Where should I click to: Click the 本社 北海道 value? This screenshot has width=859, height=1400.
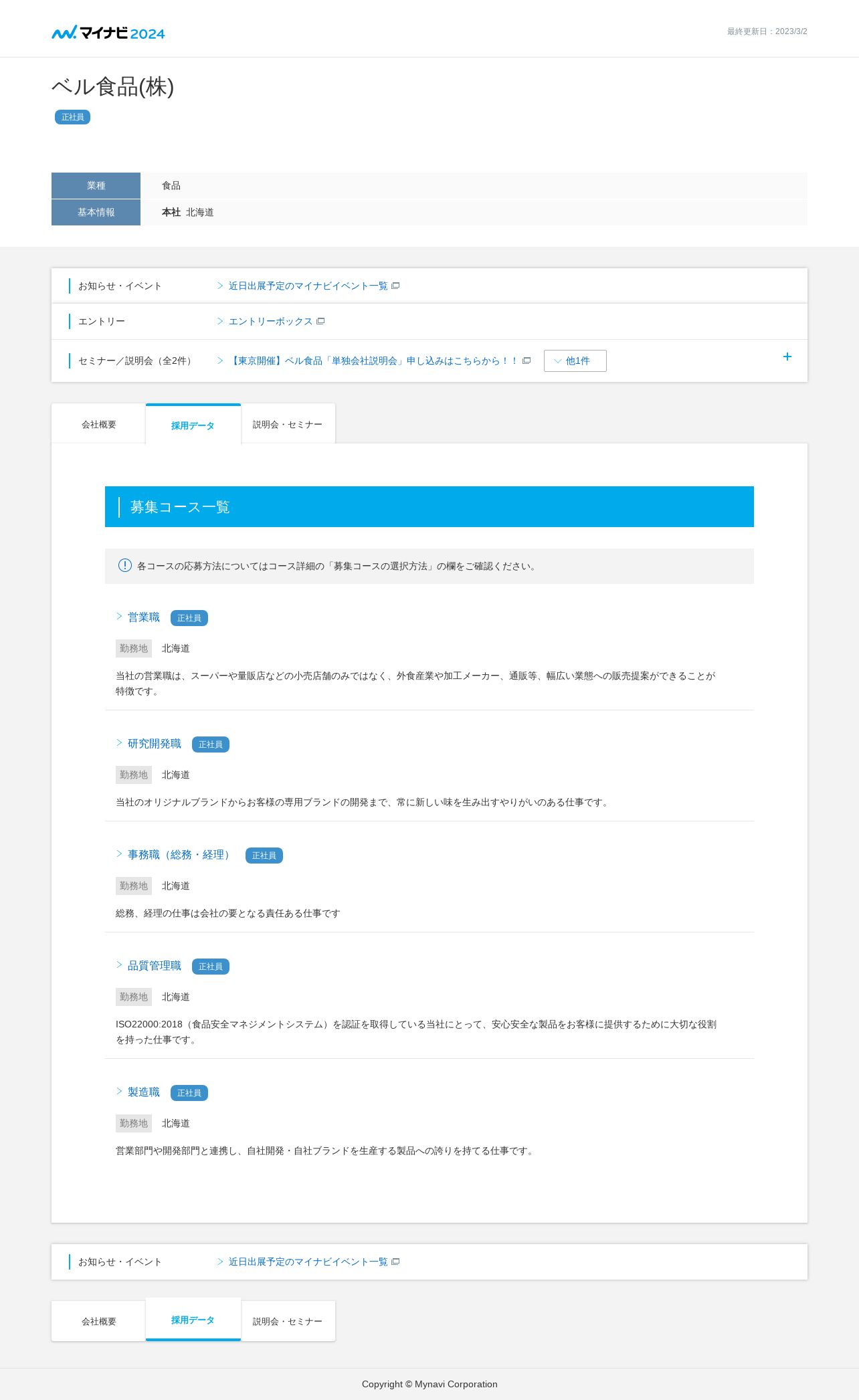tap(188, 212)
